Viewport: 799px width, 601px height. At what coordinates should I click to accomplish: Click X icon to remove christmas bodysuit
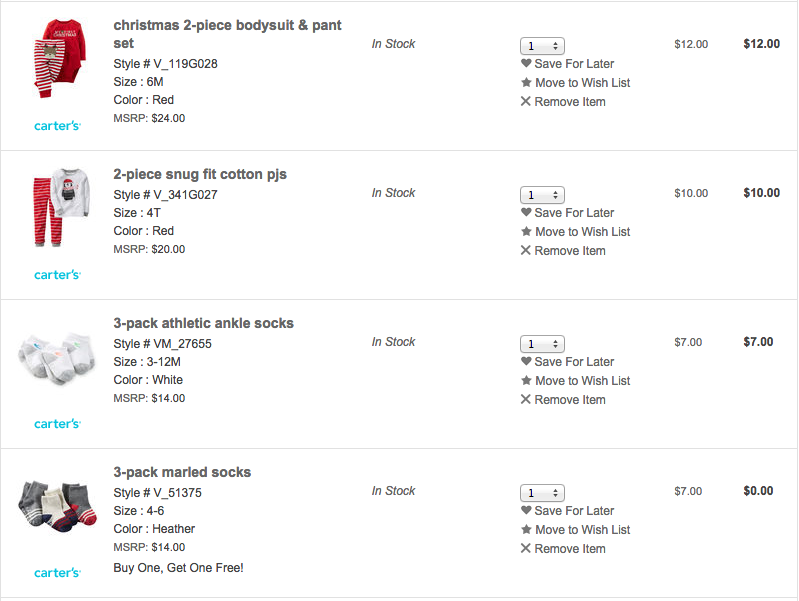[x=526, y=102]
